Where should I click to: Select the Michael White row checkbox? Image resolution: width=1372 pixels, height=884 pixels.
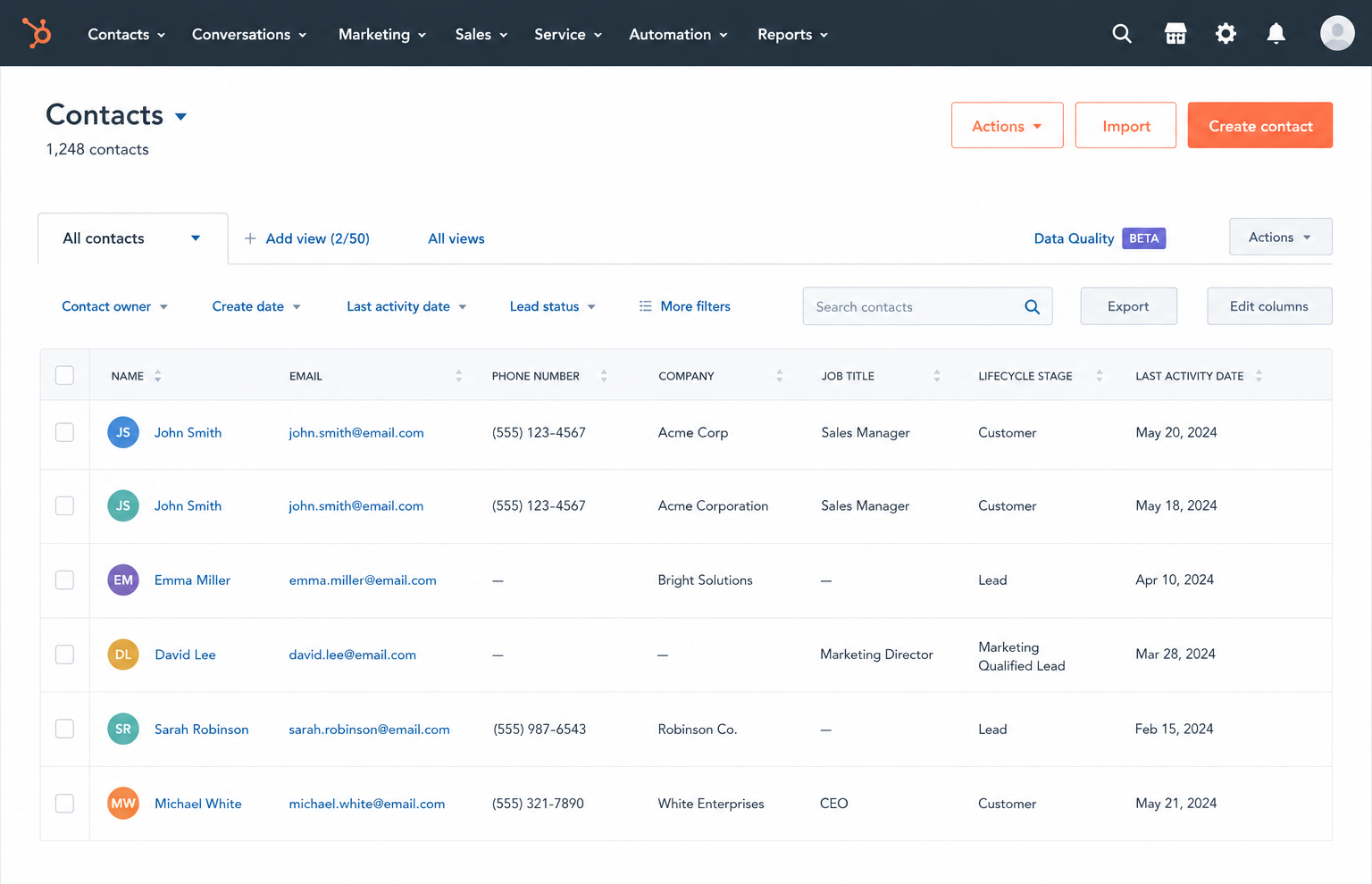point(64,804)
